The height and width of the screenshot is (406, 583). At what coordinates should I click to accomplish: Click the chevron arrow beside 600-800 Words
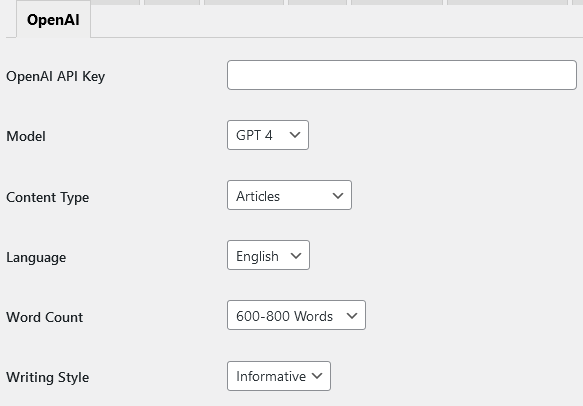[x=352, y=316]
